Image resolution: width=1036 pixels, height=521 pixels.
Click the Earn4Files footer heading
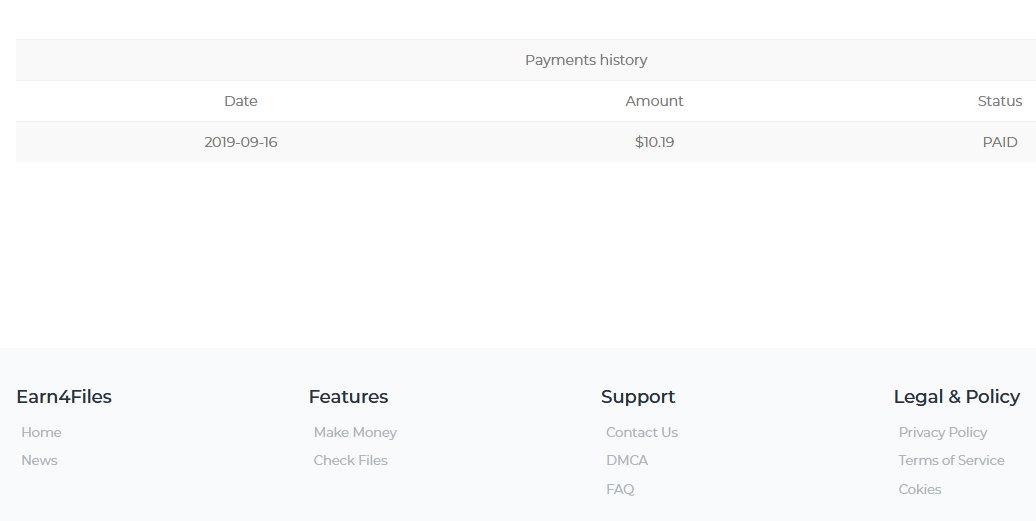point(64,397)
